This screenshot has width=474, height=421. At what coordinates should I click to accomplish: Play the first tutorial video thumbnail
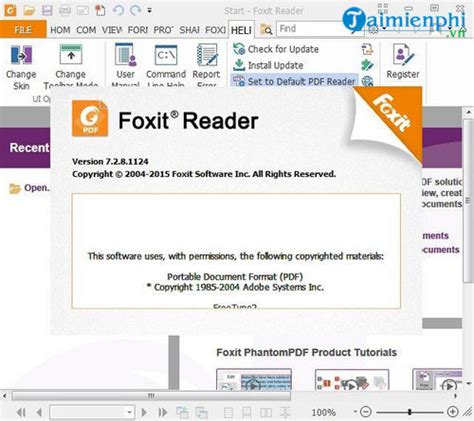pyautogui.click(x=254, y=379)
